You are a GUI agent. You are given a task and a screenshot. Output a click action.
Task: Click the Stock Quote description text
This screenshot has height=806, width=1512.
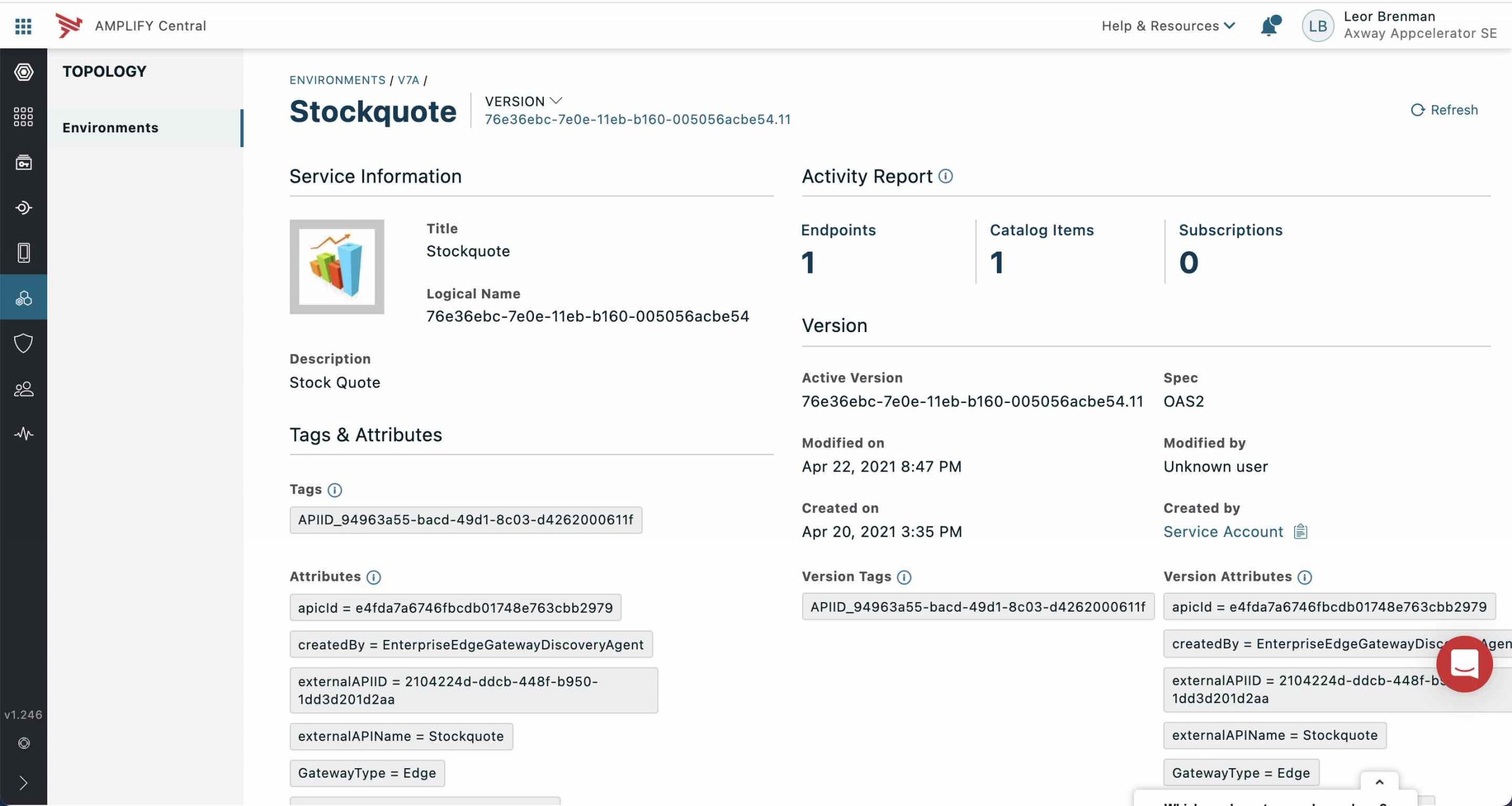point(335,382)
